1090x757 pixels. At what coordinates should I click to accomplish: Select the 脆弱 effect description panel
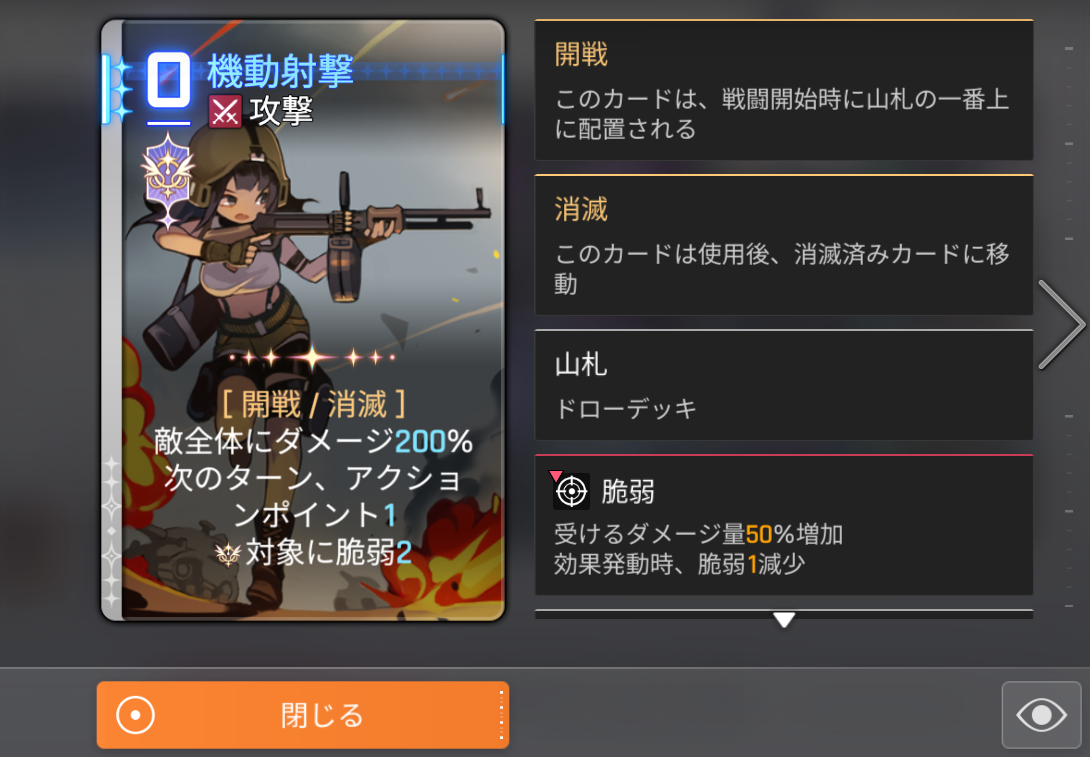783,526
